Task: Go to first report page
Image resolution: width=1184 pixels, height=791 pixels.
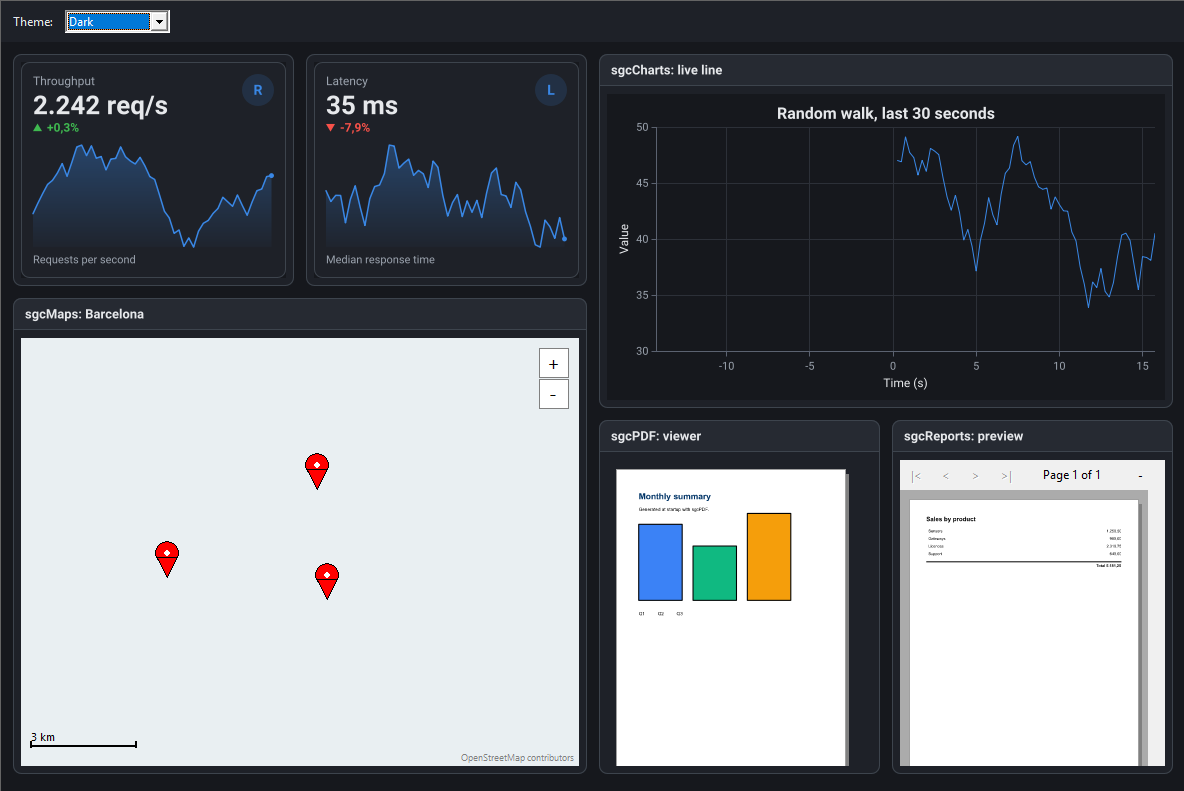Action: [x=917, y=476]
